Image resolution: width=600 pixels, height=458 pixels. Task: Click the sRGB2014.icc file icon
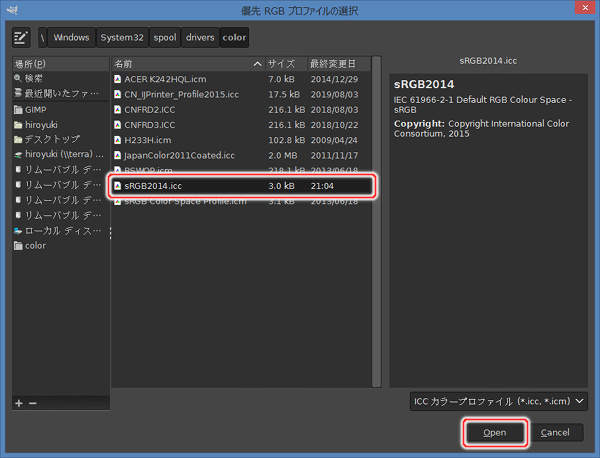tap(117, 186)
